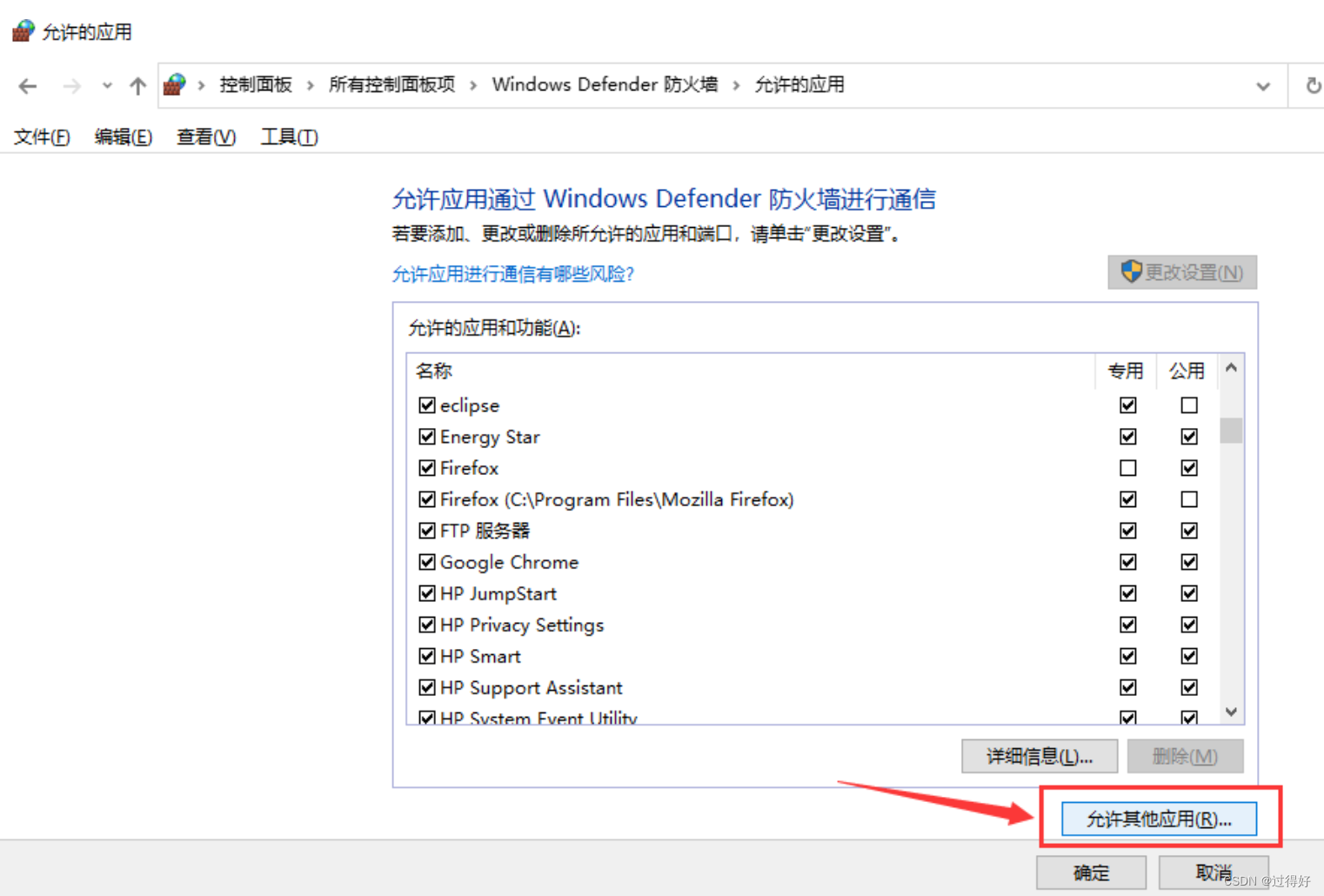
Task: Open 允许应用进行通信有哪些风险 link
Action: (x=513, y=274)
